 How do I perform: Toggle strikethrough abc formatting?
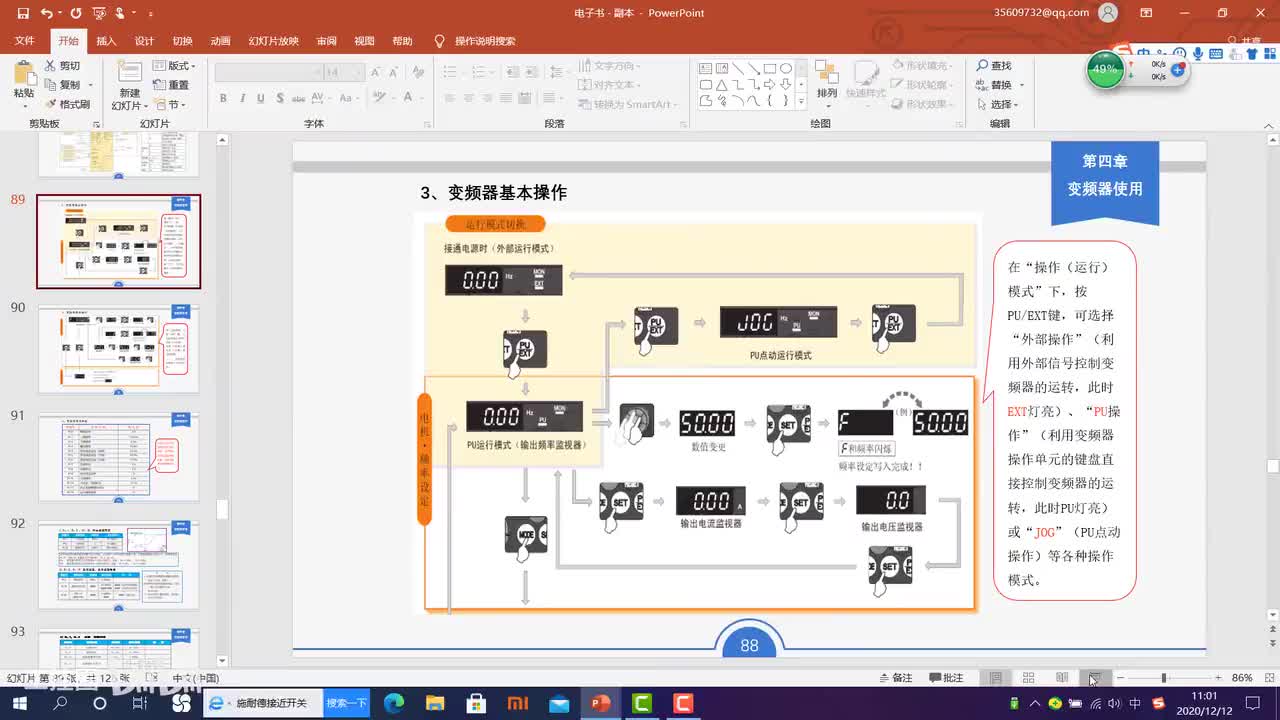tap(299, 98)
